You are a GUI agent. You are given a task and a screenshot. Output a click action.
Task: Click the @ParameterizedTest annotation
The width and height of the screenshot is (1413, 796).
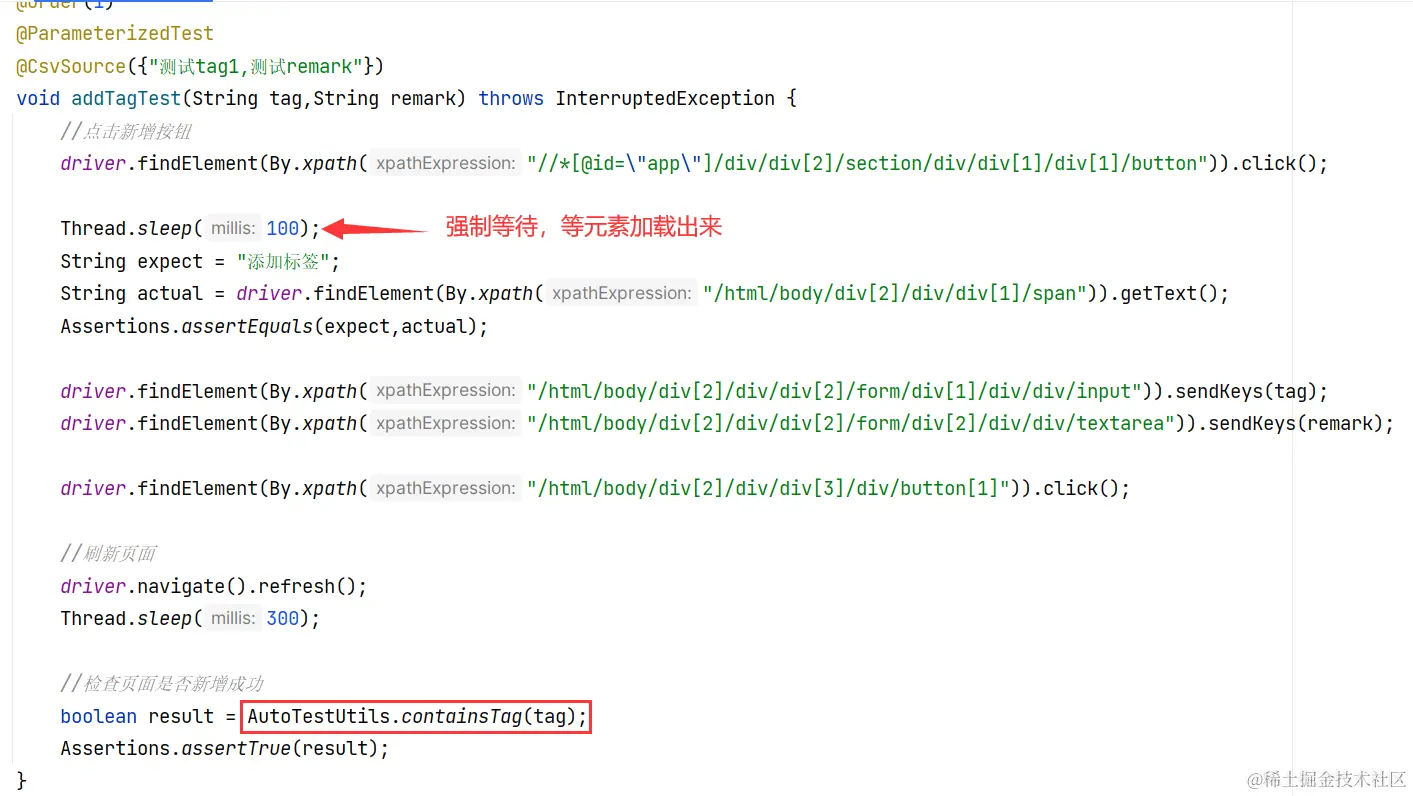[115, 33]
